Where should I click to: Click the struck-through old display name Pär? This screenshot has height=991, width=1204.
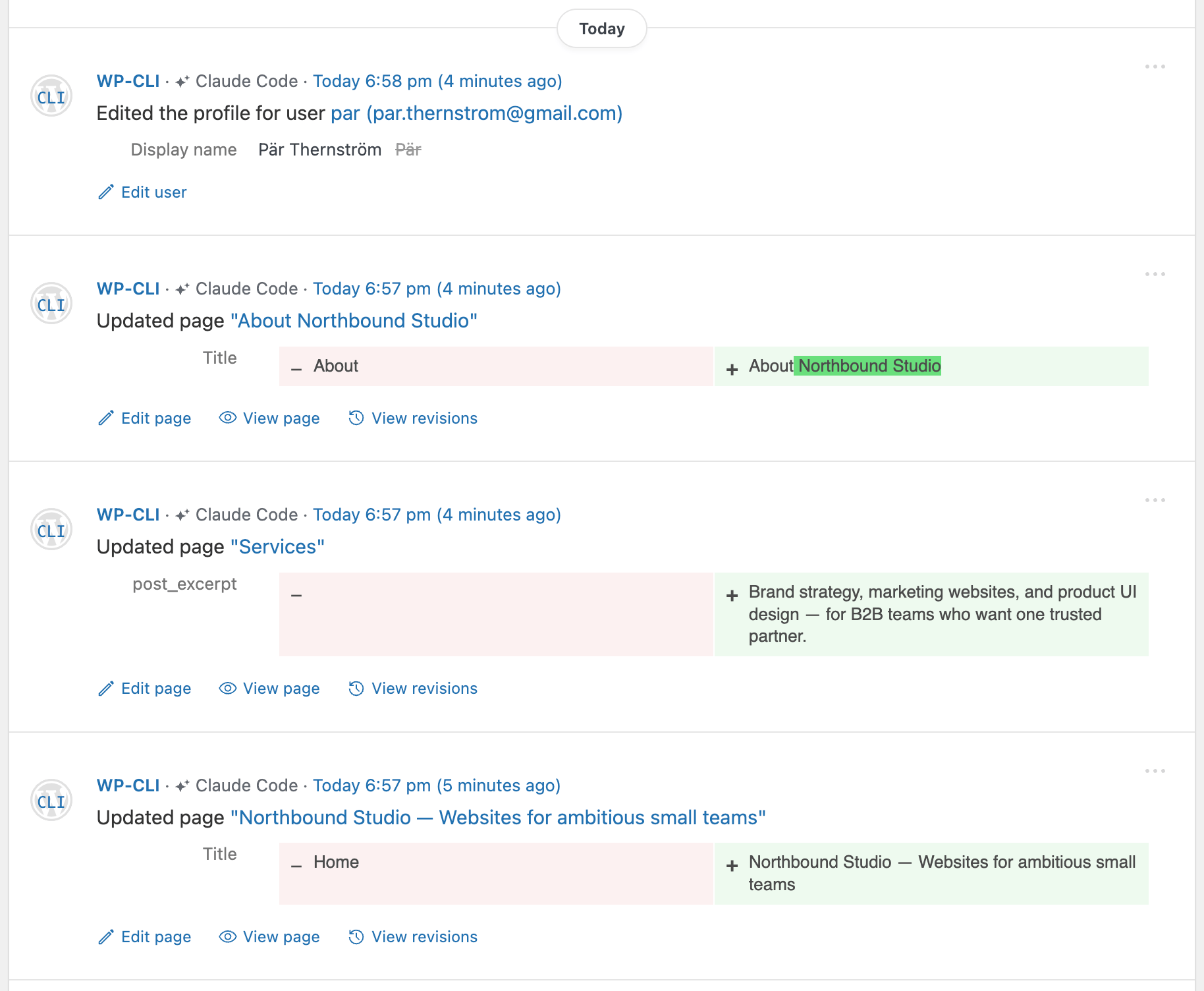click(408, 150)
